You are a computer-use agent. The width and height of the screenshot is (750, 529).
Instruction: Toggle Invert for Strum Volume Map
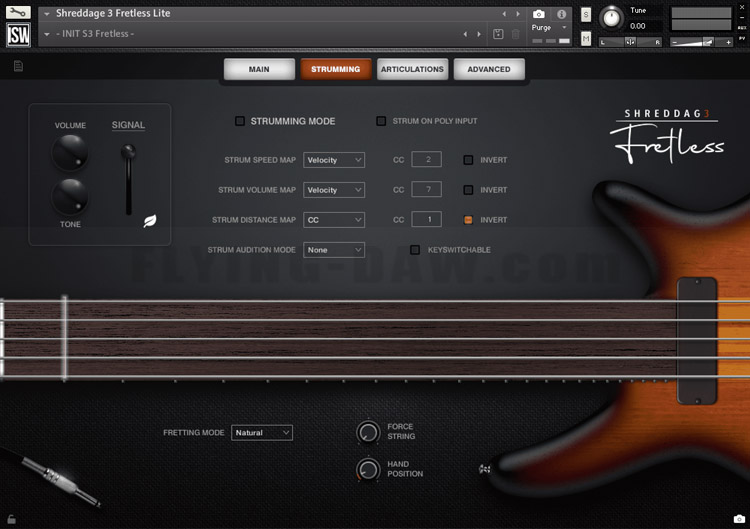point(468,190)
